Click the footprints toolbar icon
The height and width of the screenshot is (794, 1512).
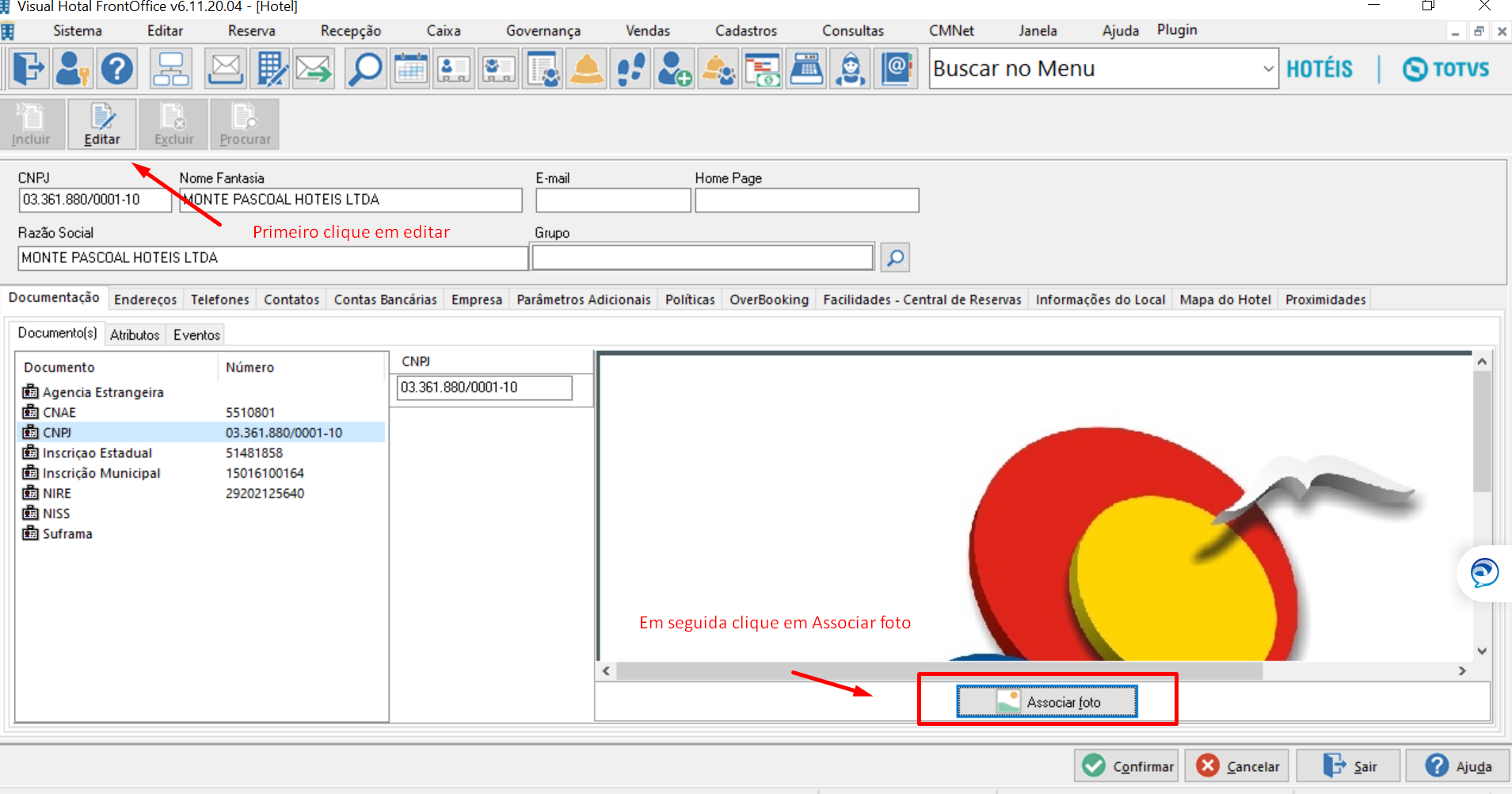(x=631, y=69)
